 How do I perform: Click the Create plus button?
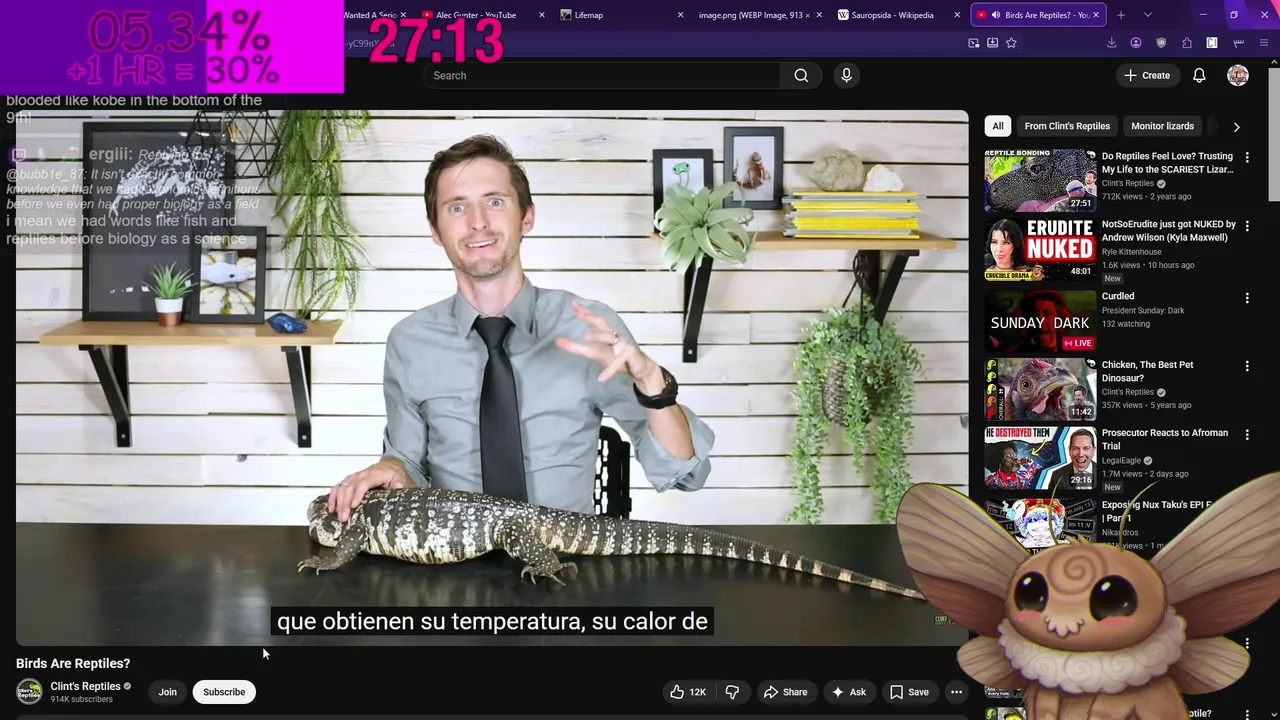(x=1146, y=75)
